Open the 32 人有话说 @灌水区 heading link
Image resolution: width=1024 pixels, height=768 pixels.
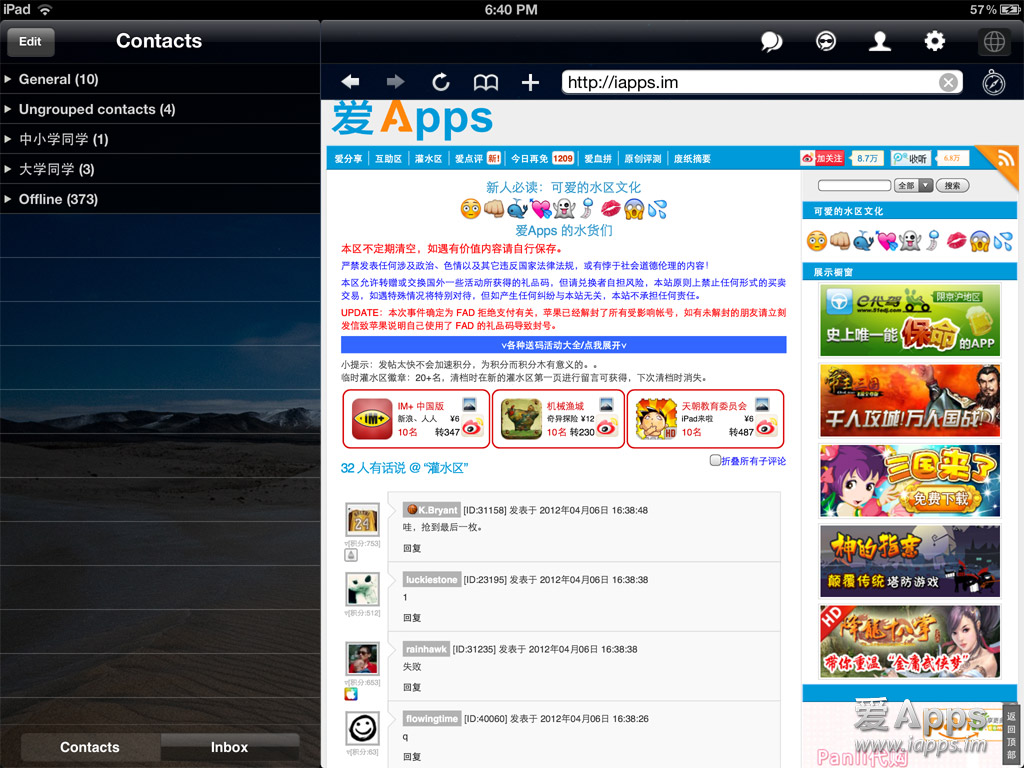[404, 468]
